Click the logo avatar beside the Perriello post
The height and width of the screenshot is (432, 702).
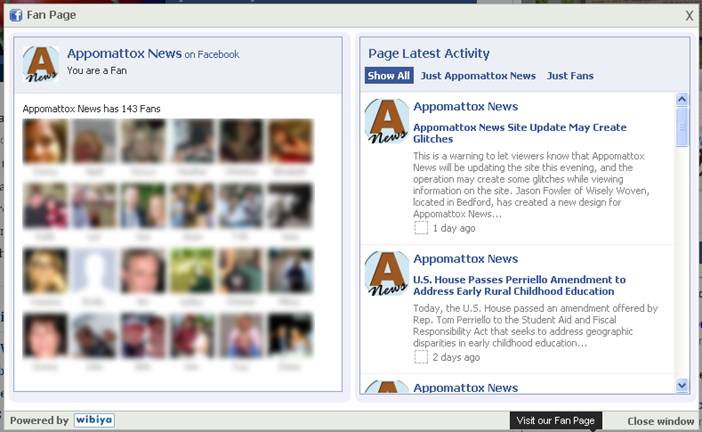(387, 273)
